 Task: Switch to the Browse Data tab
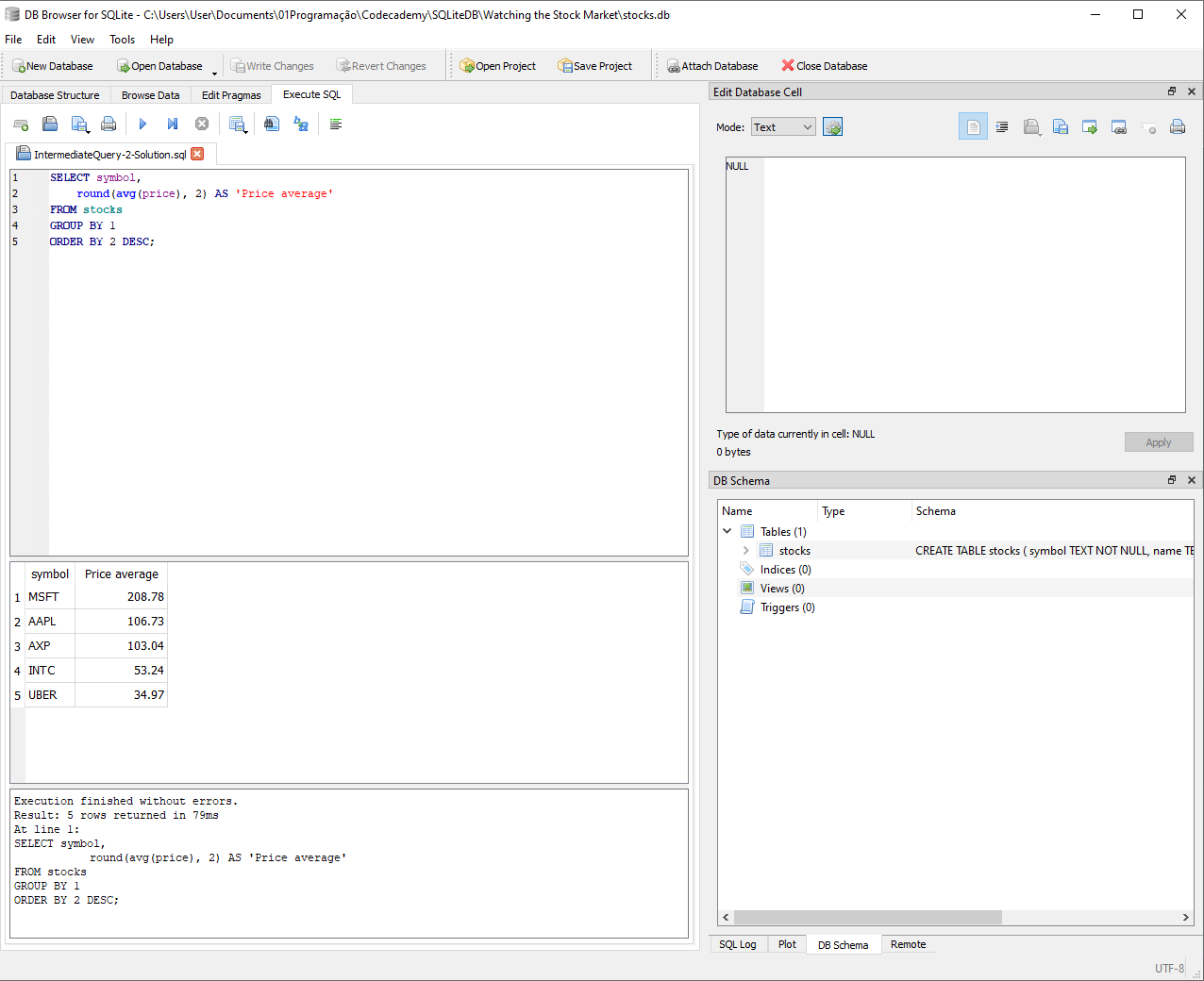150,95
